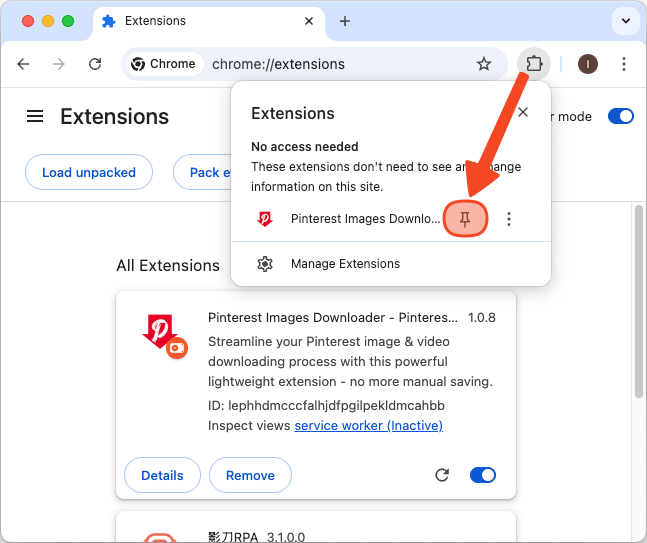Image resolution: width=647 pixels, height=543 pixels.
Task: Open Details for Pinterest Images Downloader
Action: click(162, 475)
